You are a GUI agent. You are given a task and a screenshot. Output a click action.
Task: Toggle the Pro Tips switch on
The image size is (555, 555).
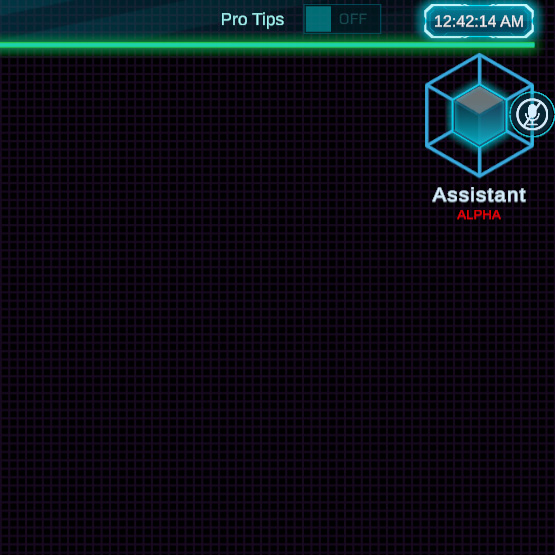click(x=342, y=19)
